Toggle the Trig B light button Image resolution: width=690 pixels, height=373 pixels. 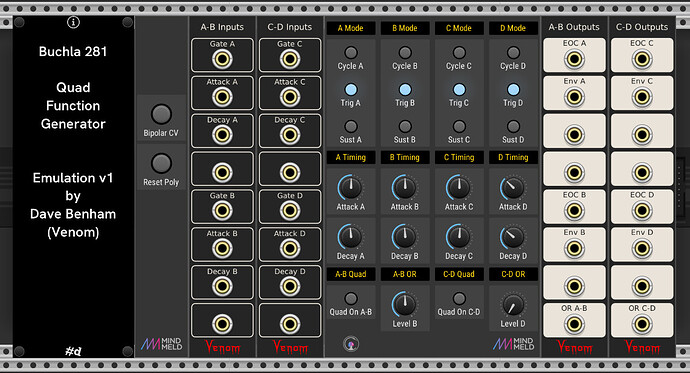coord(405,90)
